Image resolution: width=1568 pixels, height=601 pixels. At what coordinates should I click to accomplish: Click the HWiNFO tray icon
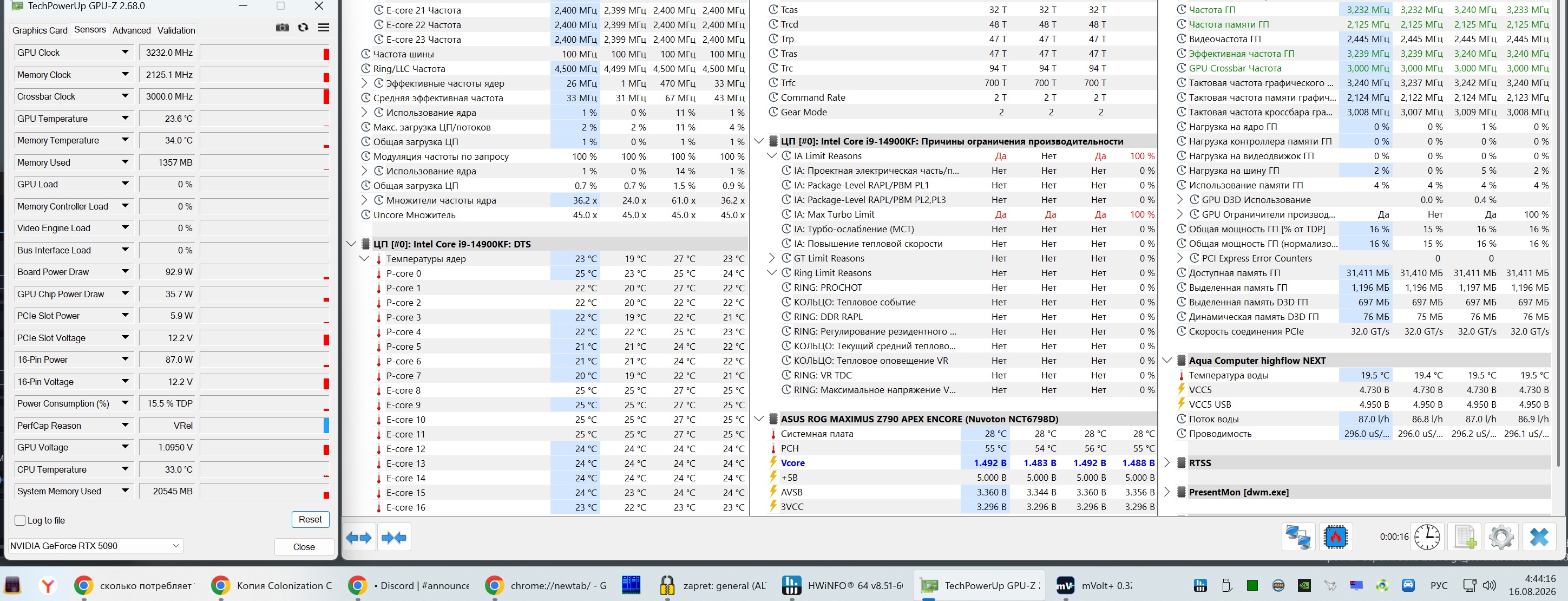point(1200,586)
